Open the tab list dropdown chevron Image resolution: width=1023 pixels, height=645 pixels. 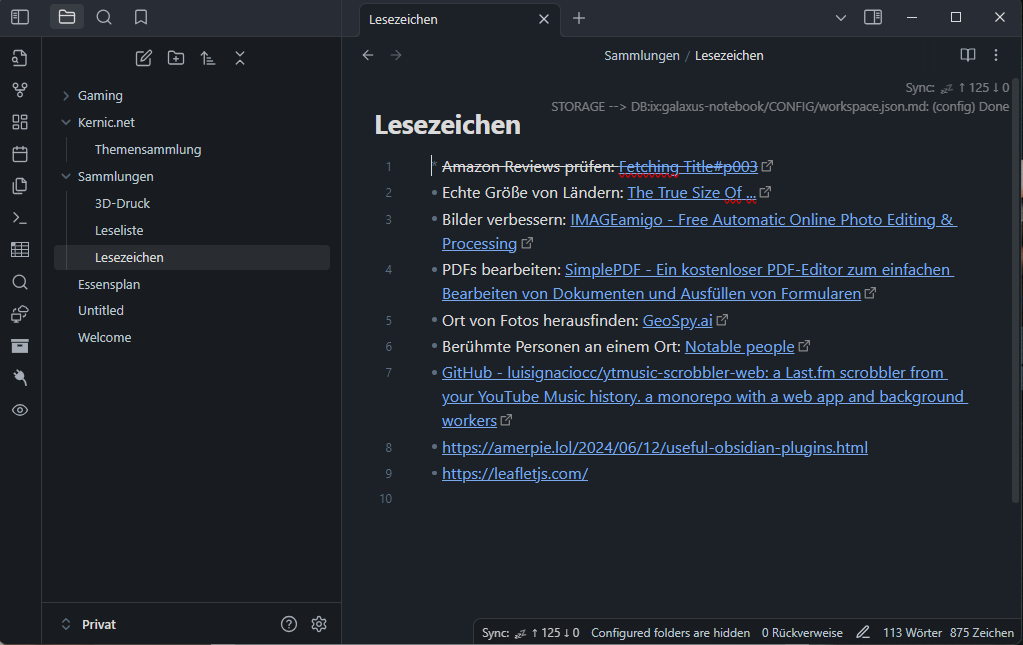coord(841,17)
